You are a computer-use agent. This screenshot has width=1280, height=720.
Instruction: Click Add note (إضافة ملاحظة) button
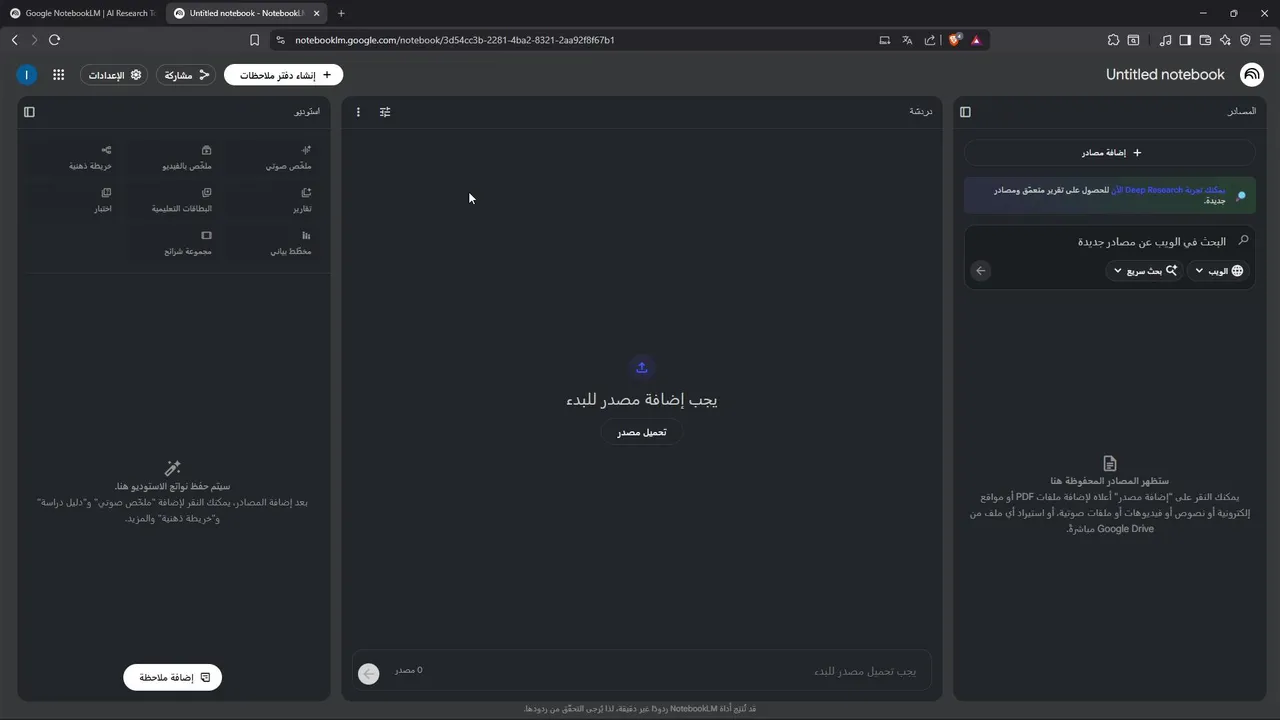click(x=173, y=677)
